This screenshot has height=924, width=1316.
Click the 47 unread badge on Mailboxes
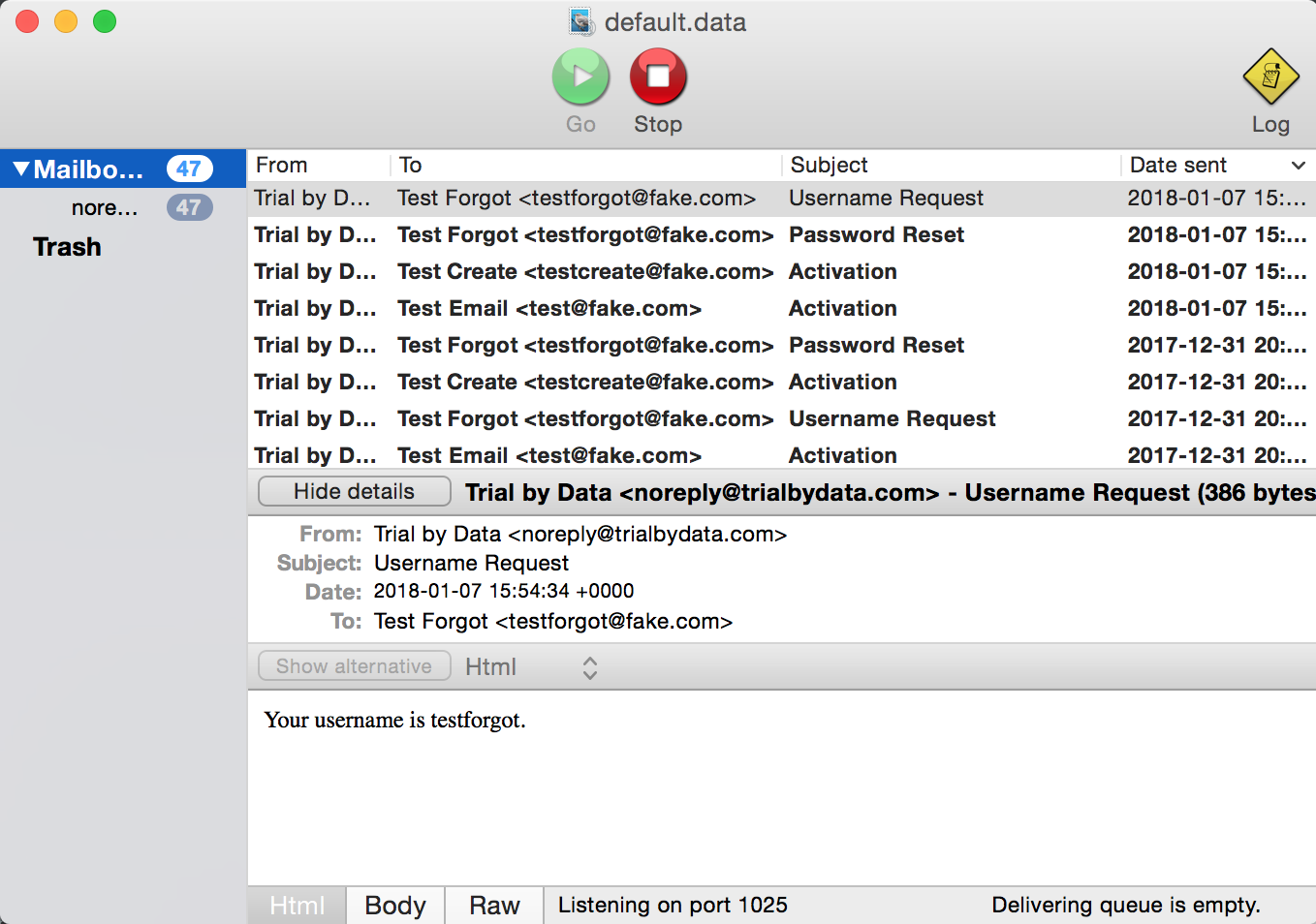click(x=189, y=169)
